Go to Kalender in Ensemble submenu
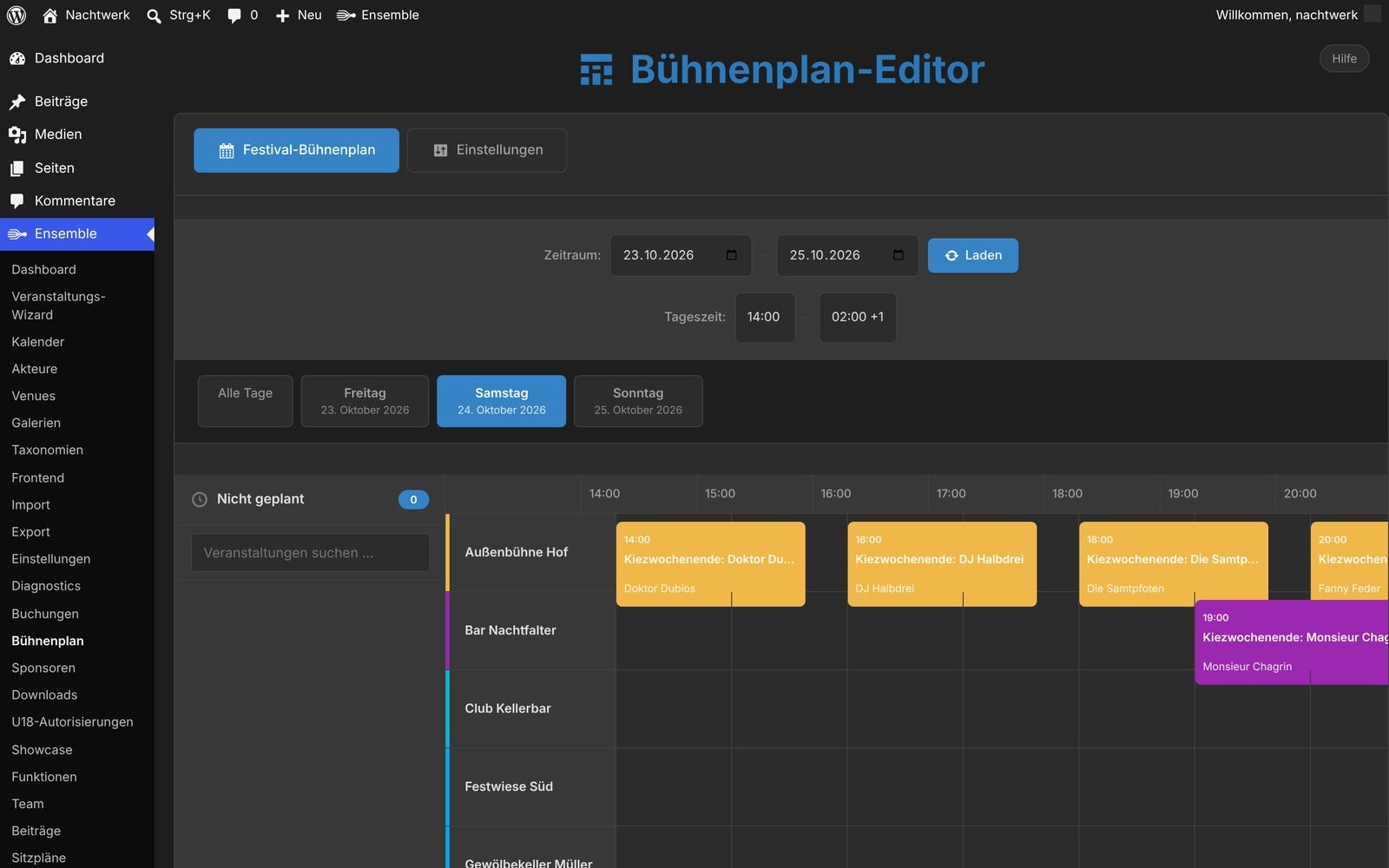This screenshot has width=1389, height=868. point(37,342)
